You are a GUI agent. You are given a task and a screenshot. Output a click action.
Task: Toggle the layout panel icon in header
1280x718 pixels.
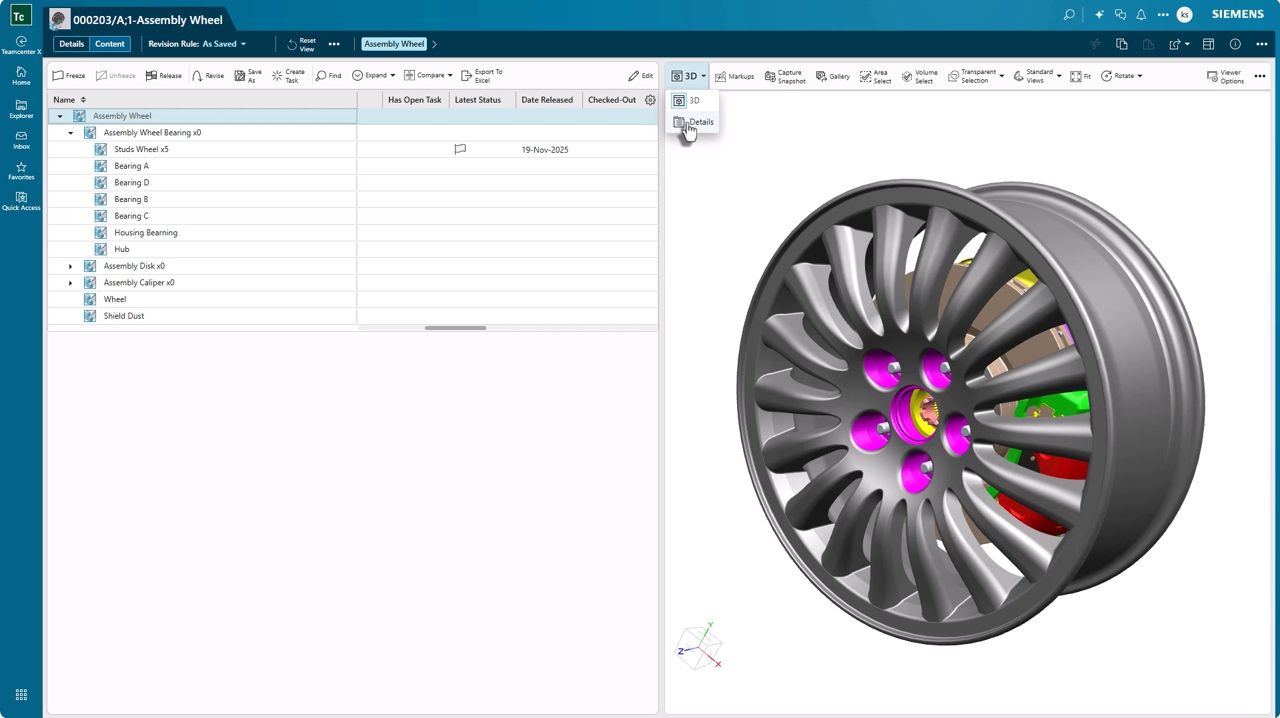[x=1208, y=44]
